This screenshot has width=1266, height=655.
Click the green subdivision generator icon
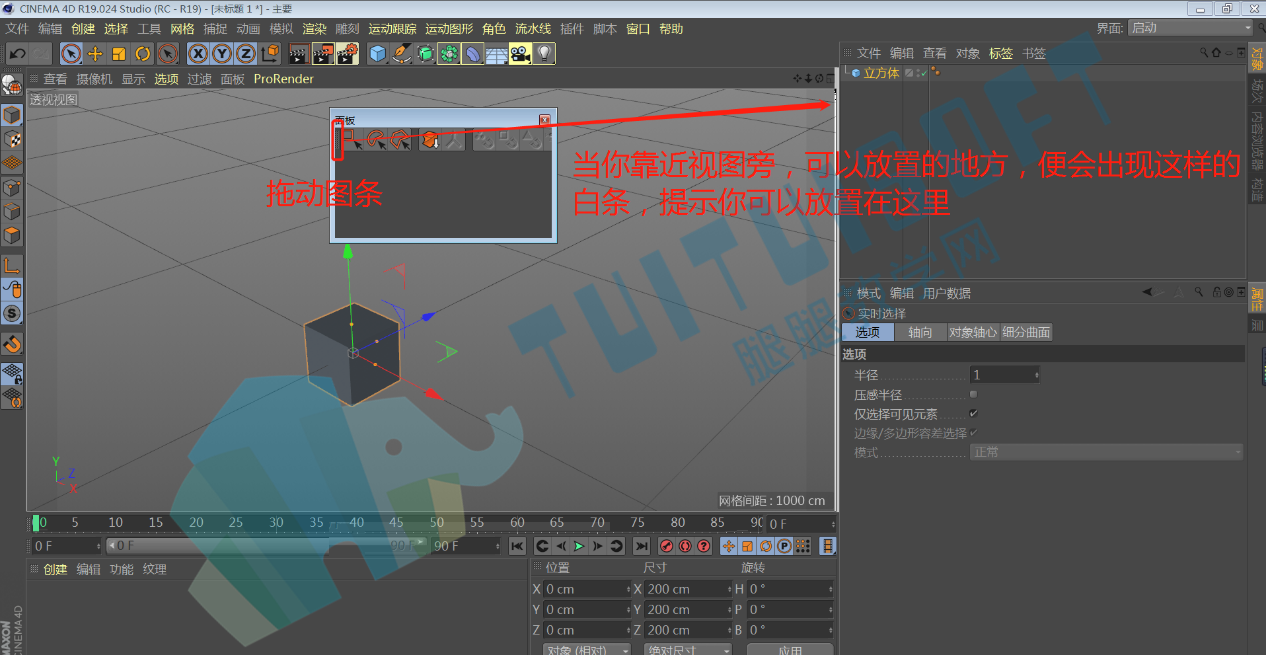tap(426, 54)
